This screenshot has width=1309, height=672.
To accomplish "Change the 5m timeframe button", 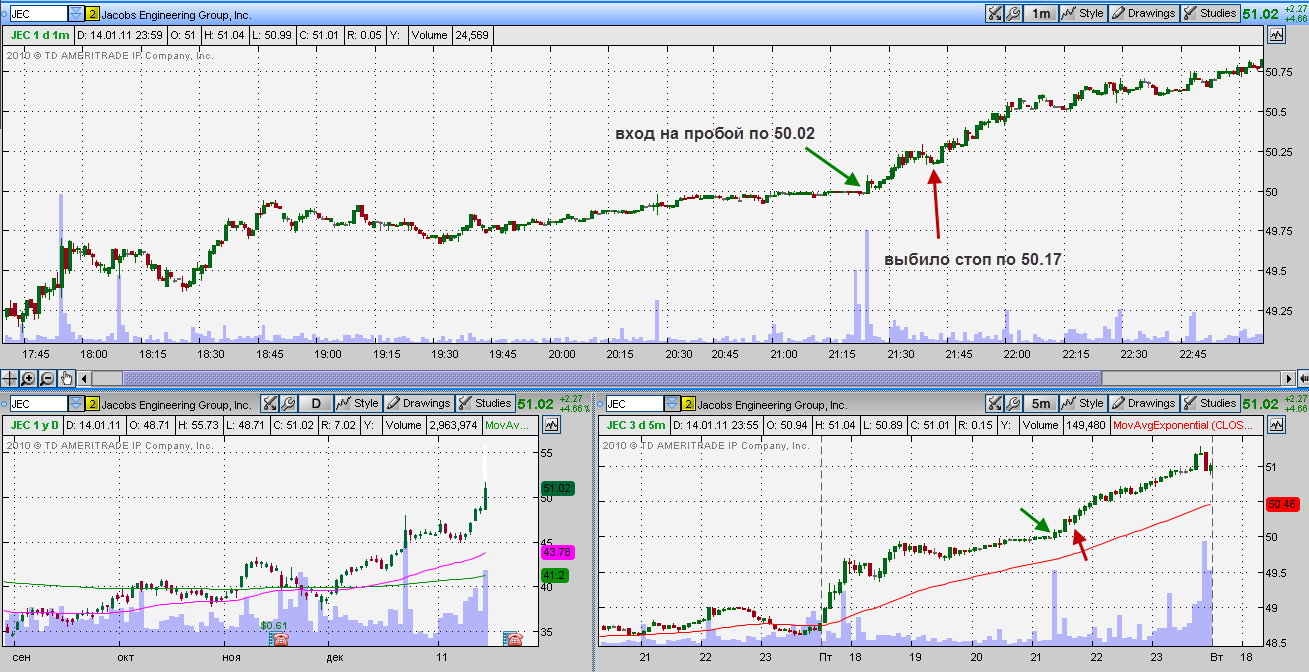I will (1040, 404).
